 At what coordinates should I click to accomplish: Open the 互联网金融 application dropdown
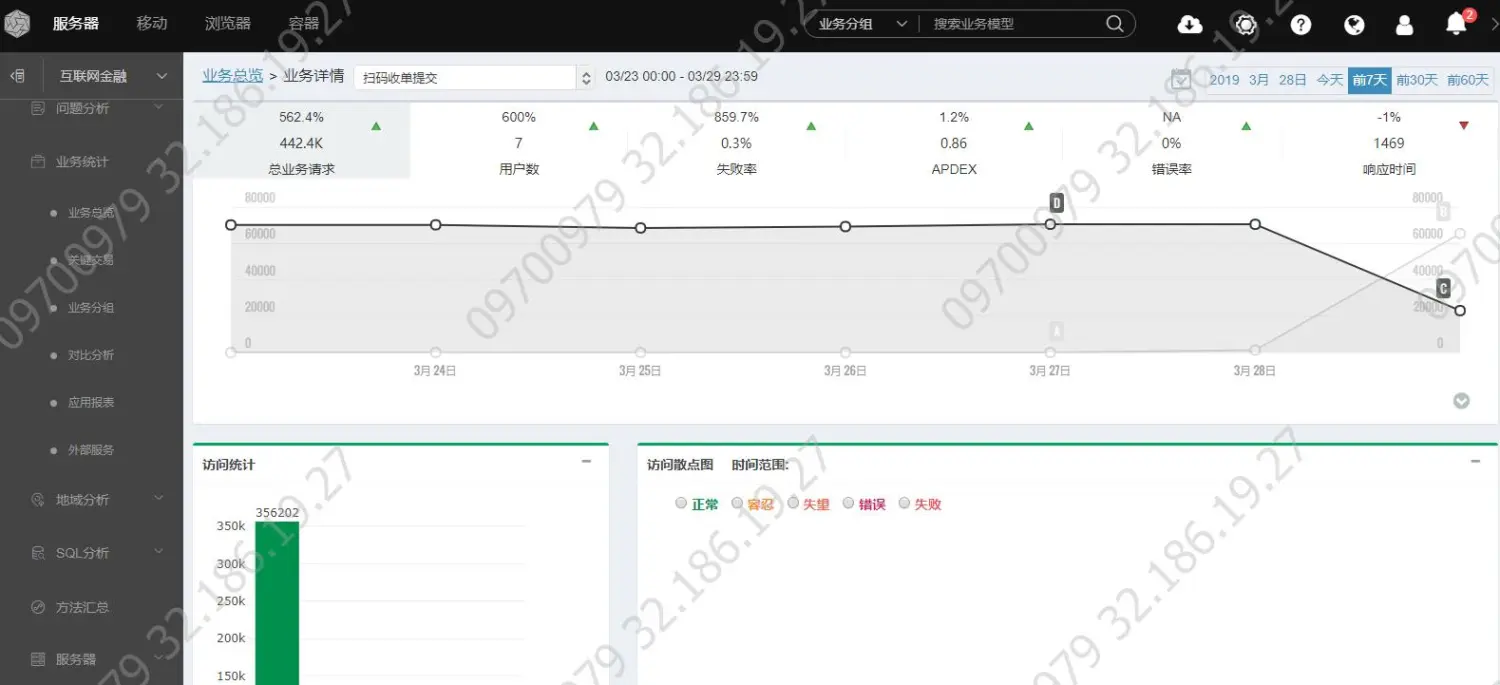(114, 76)
